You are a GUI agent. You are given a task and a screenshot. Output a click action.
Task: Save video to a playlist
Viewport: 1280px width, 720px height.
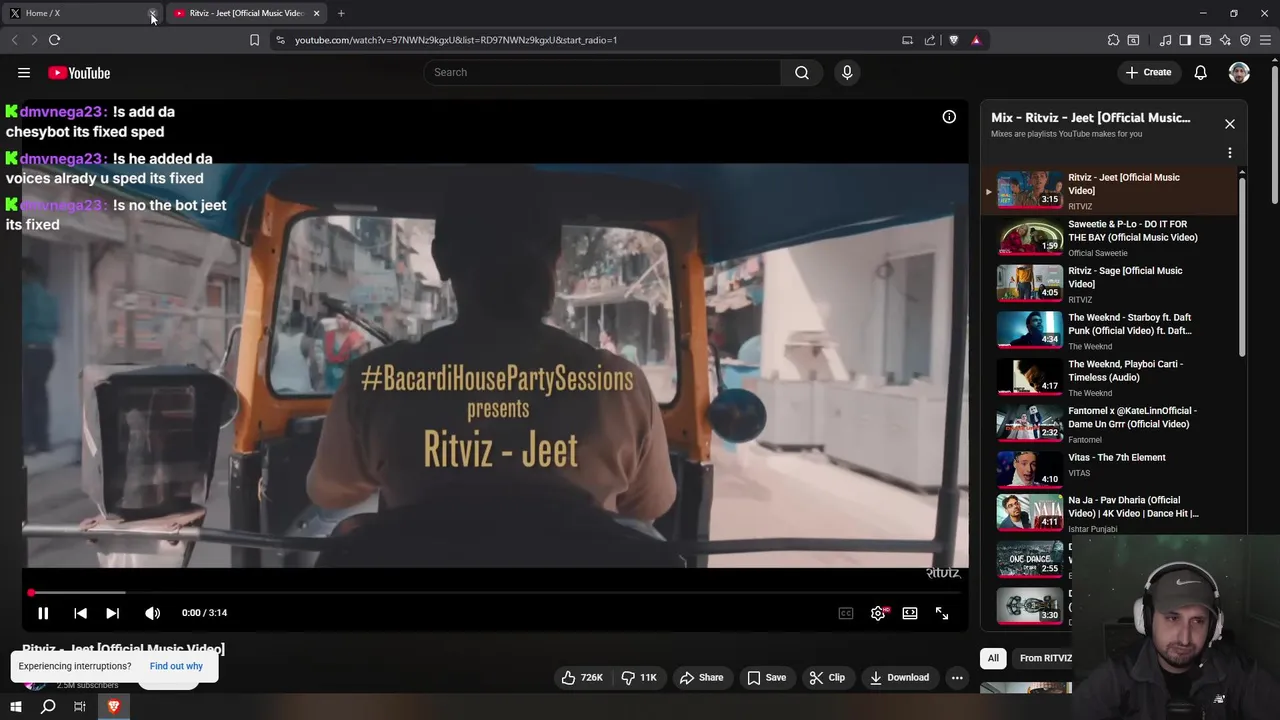pyautogui.click(x=766, y=677)
